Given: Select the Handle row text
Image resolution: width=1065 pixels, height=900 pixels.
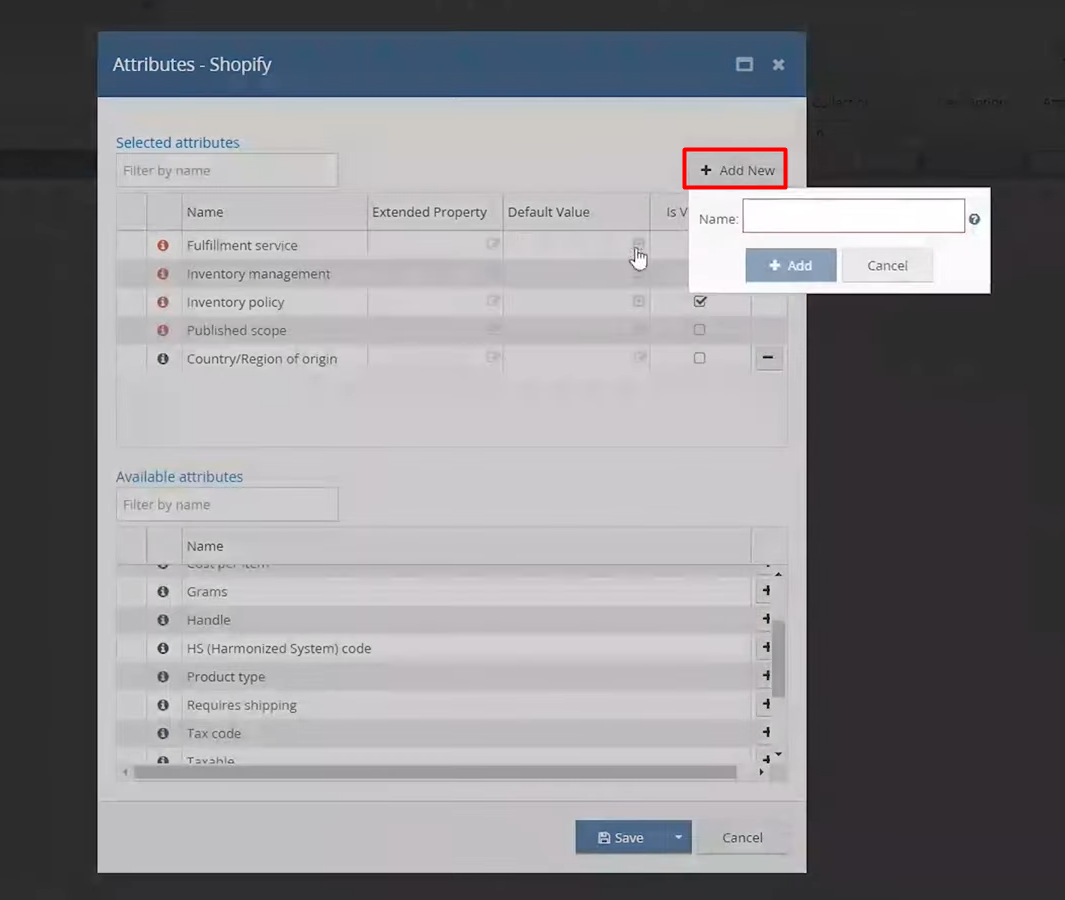Looking at the screenshot, I should click(209, 620).
